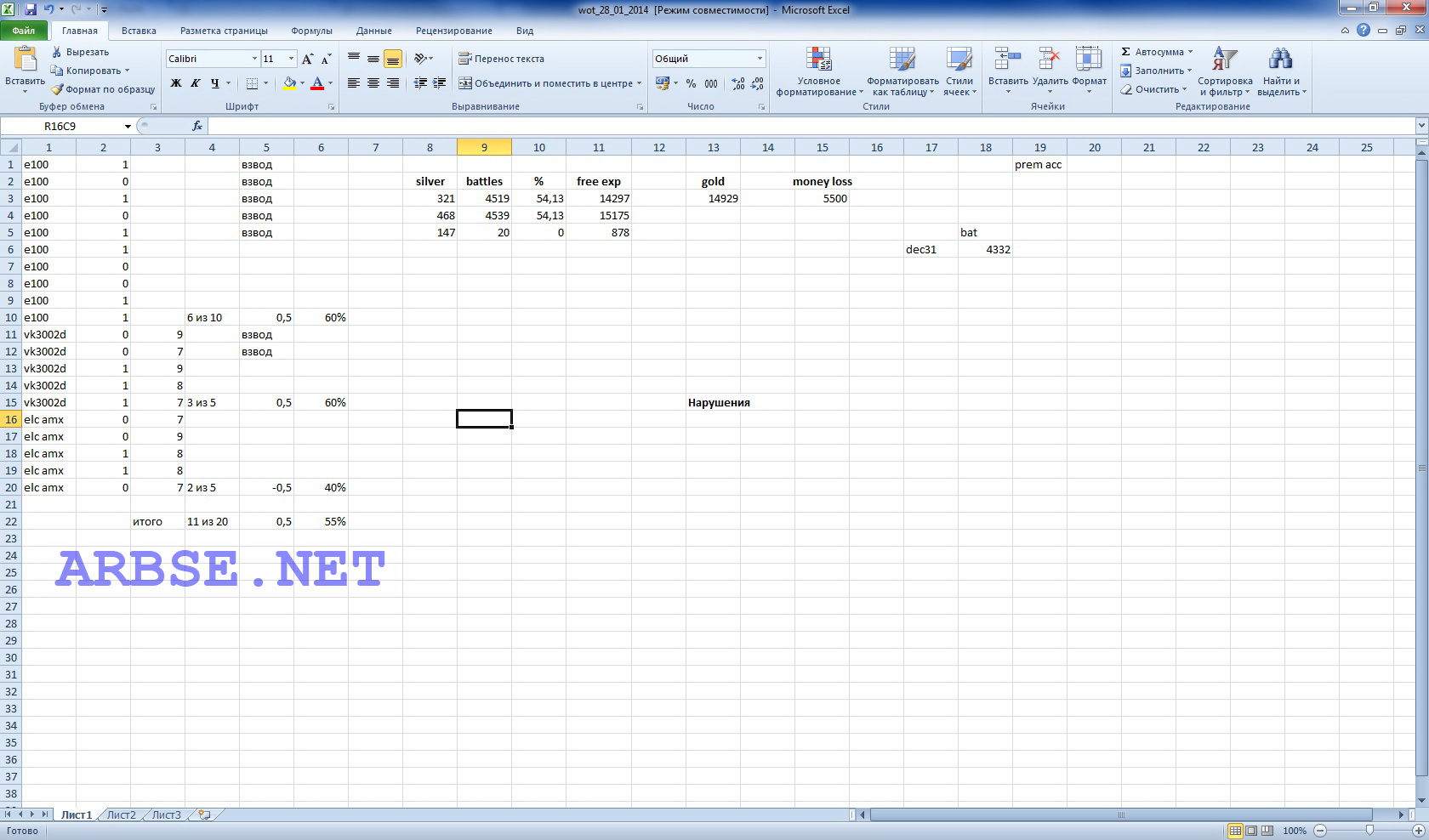Open Find and Select (Найти и выделить)
Screen dimensions: 1429x840
(x=1281, y=71)
